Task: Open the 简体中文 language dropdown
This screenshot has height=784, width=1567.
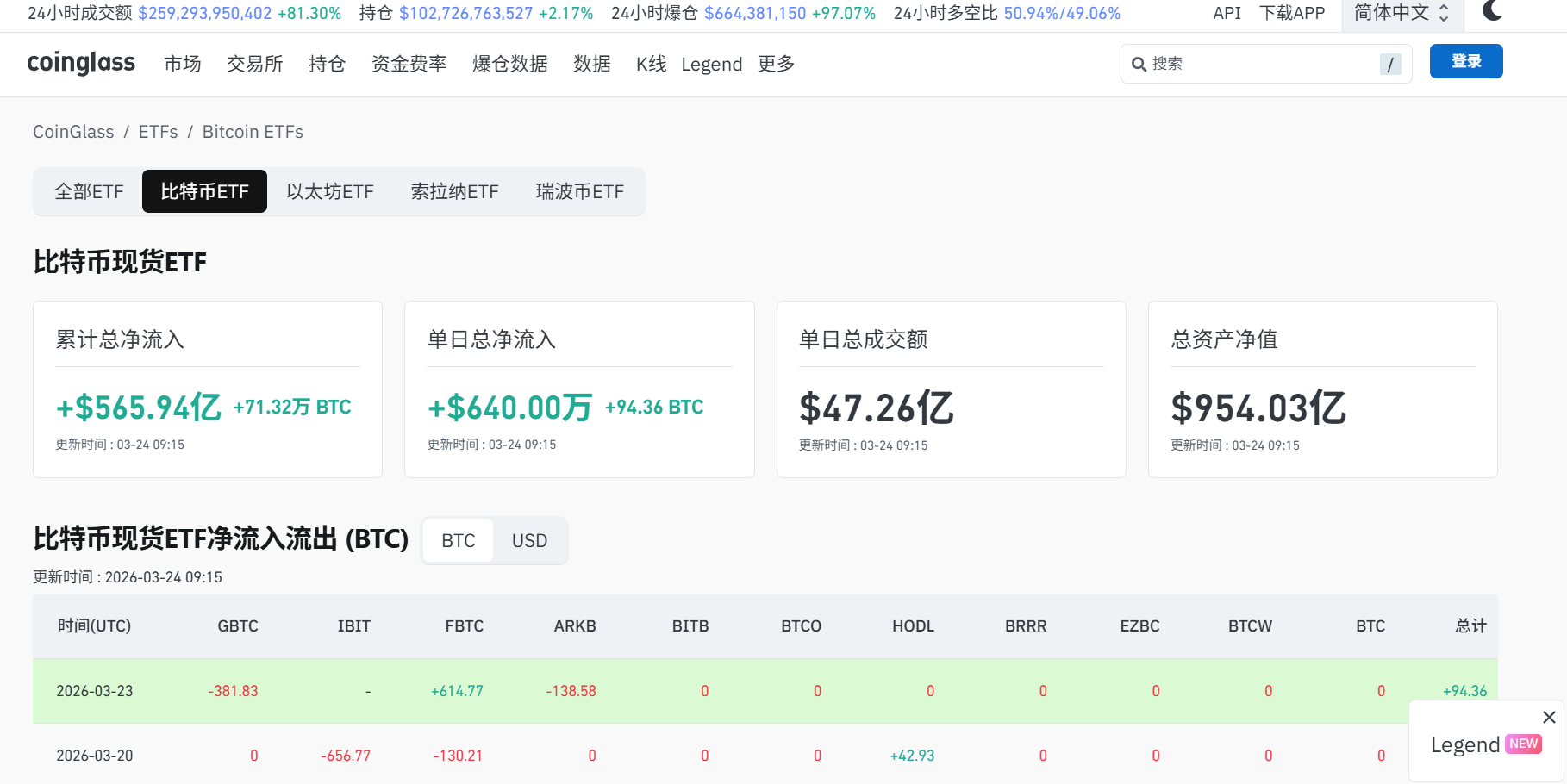Action: pos(1401,13)
